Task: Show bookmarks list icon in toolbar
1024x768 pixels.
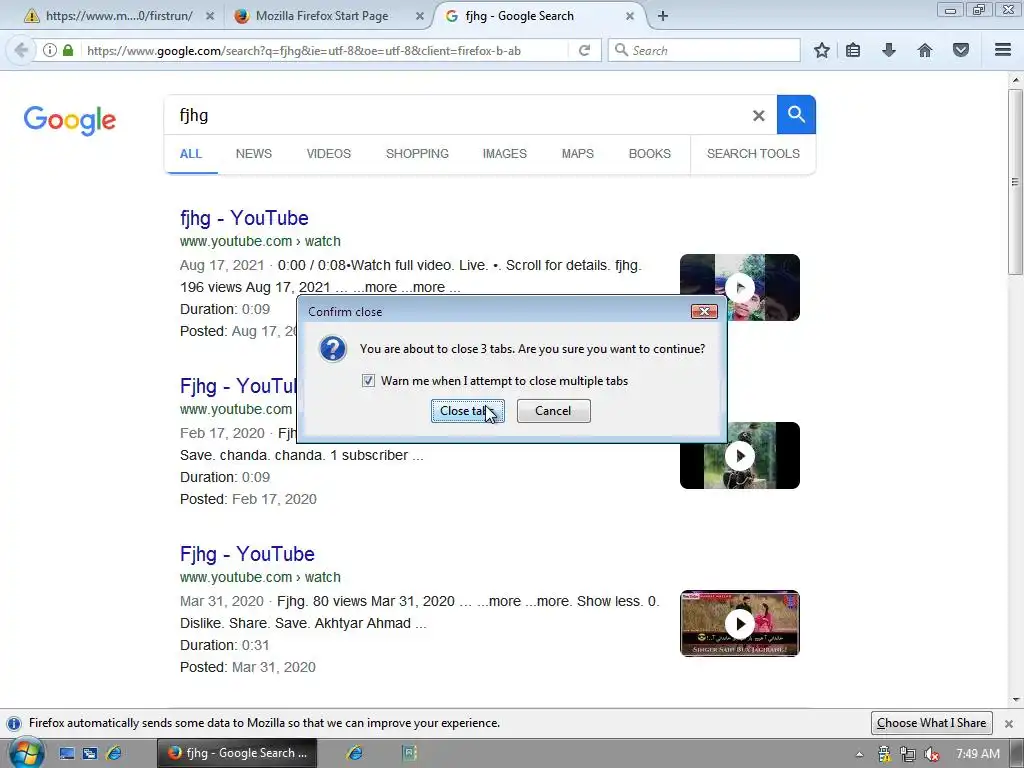Action: click(x=853, y=50)
